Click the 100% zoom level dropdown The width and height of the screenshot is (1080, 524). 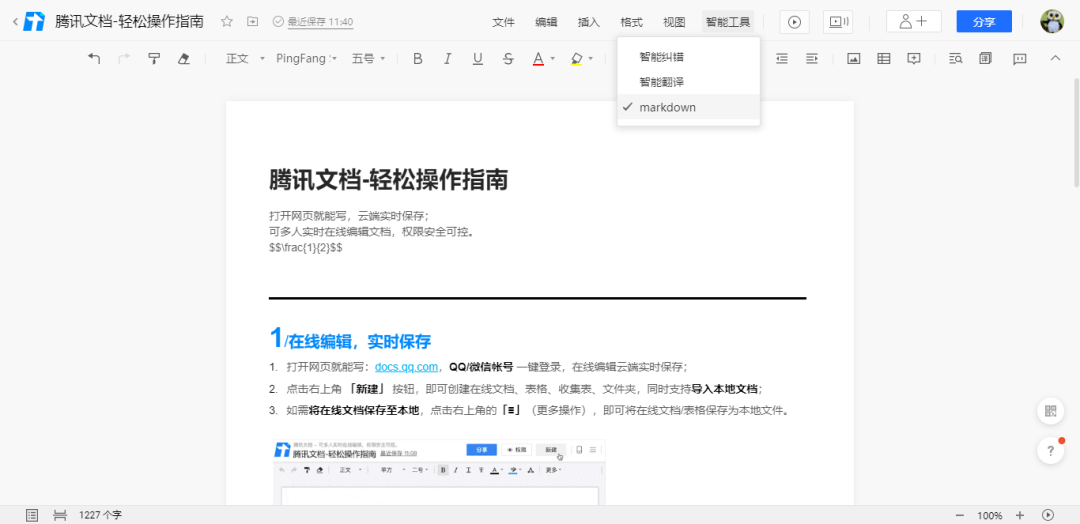click(x=990, y=515)
